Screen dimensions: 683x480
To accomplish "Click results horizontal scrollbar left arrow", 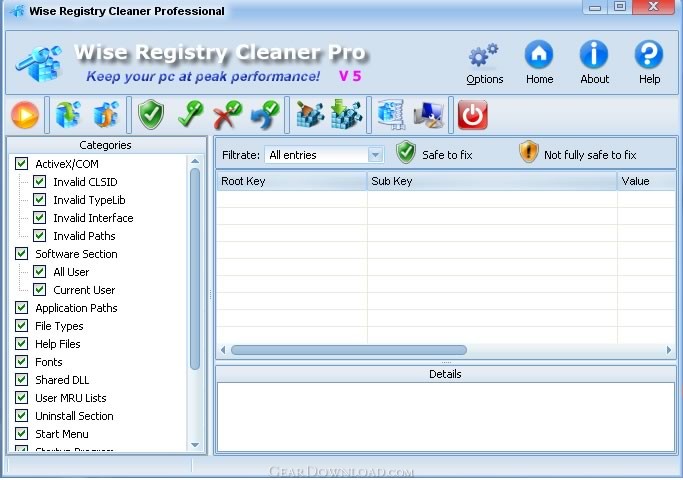I will coord(223,350).
